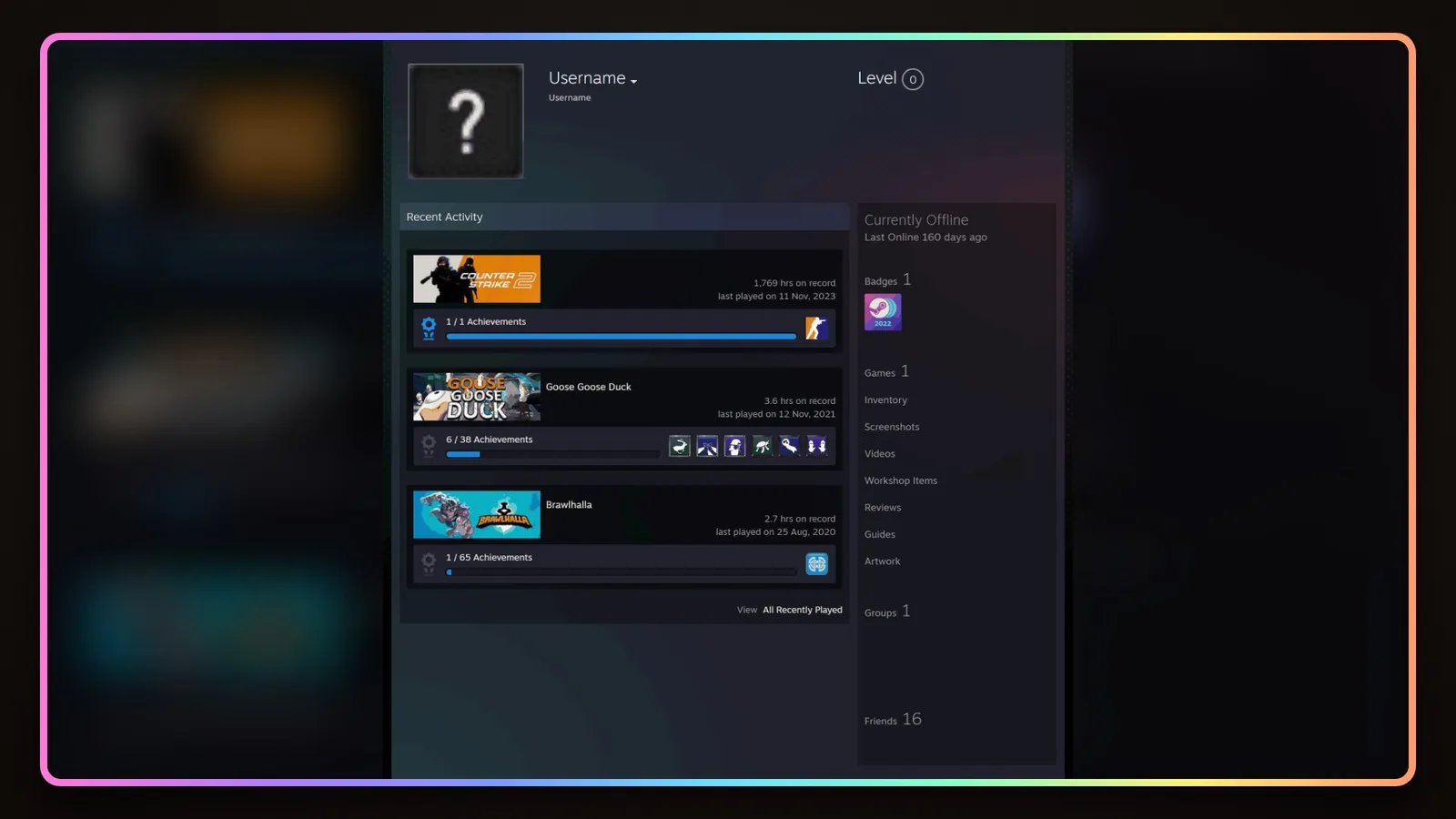Open the Artwork link

pos(883,561)
